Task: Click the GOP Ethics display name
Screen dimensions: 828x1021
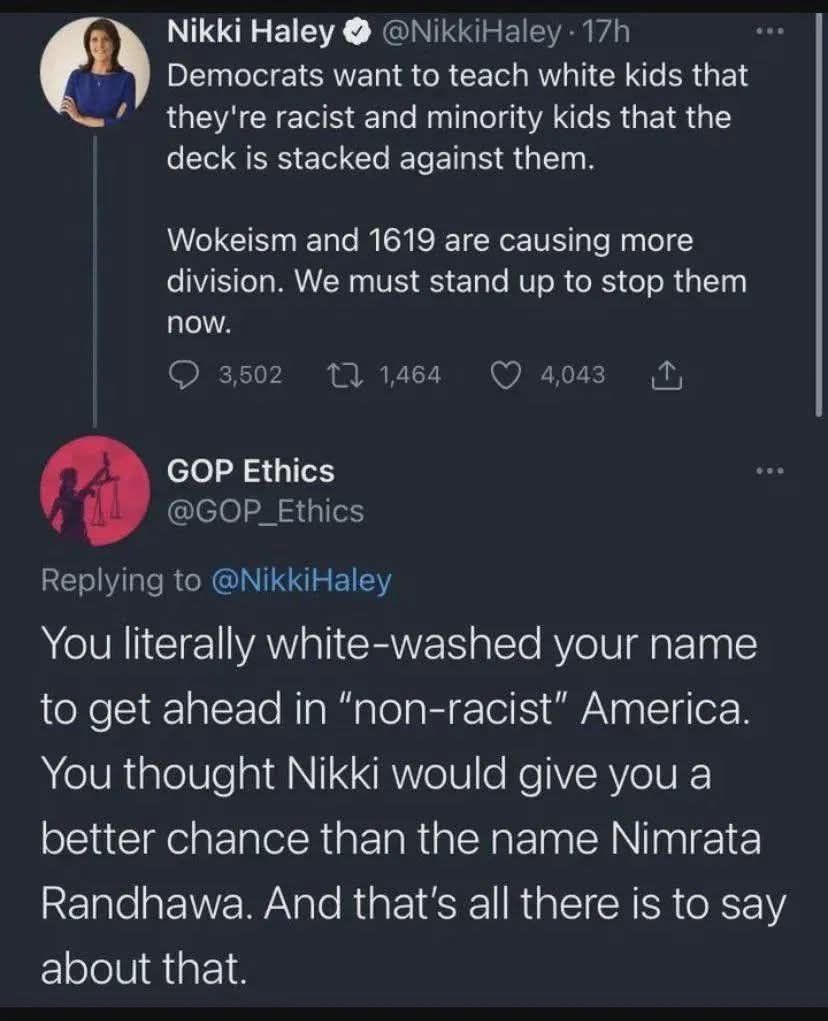Action: pyautogui.click(x=250, y=470)
